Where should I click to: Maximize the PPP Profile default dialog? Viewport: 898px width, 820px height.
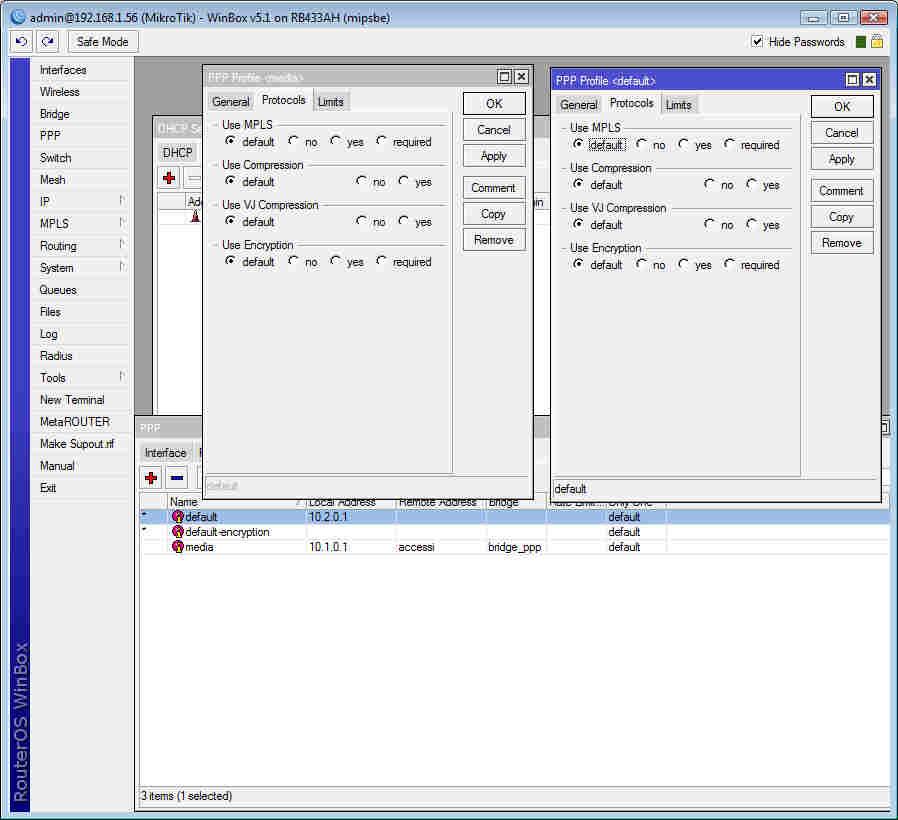tap(853, 80)
